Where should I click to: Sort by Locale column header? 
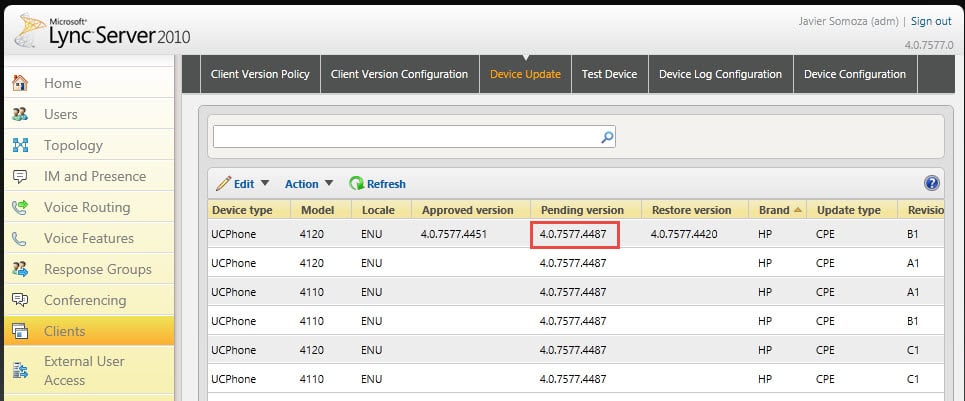(x=381, y=210)
